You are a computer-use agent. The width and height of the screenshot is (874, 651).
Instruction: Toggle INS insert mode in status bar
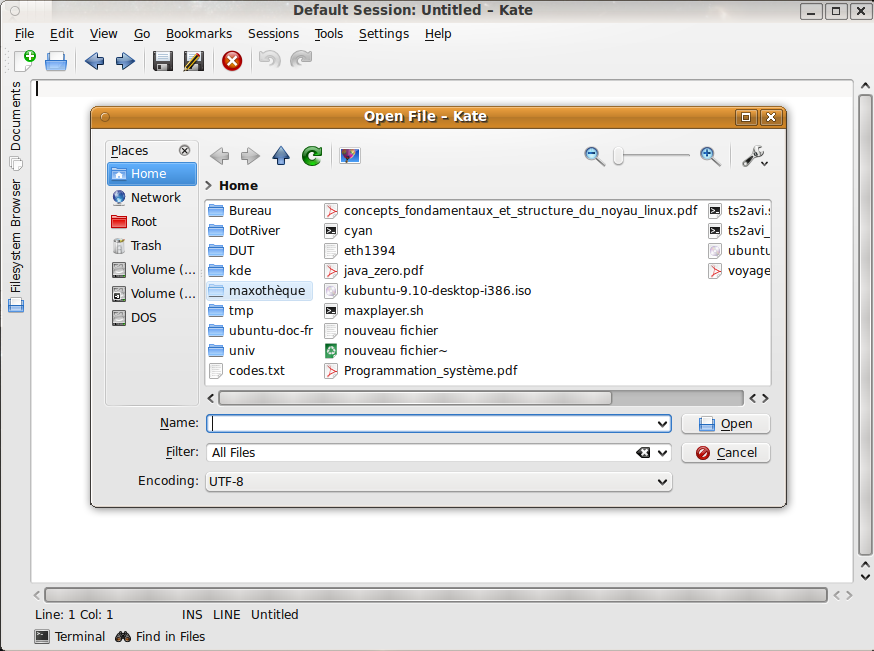click(x=192, y=615)
